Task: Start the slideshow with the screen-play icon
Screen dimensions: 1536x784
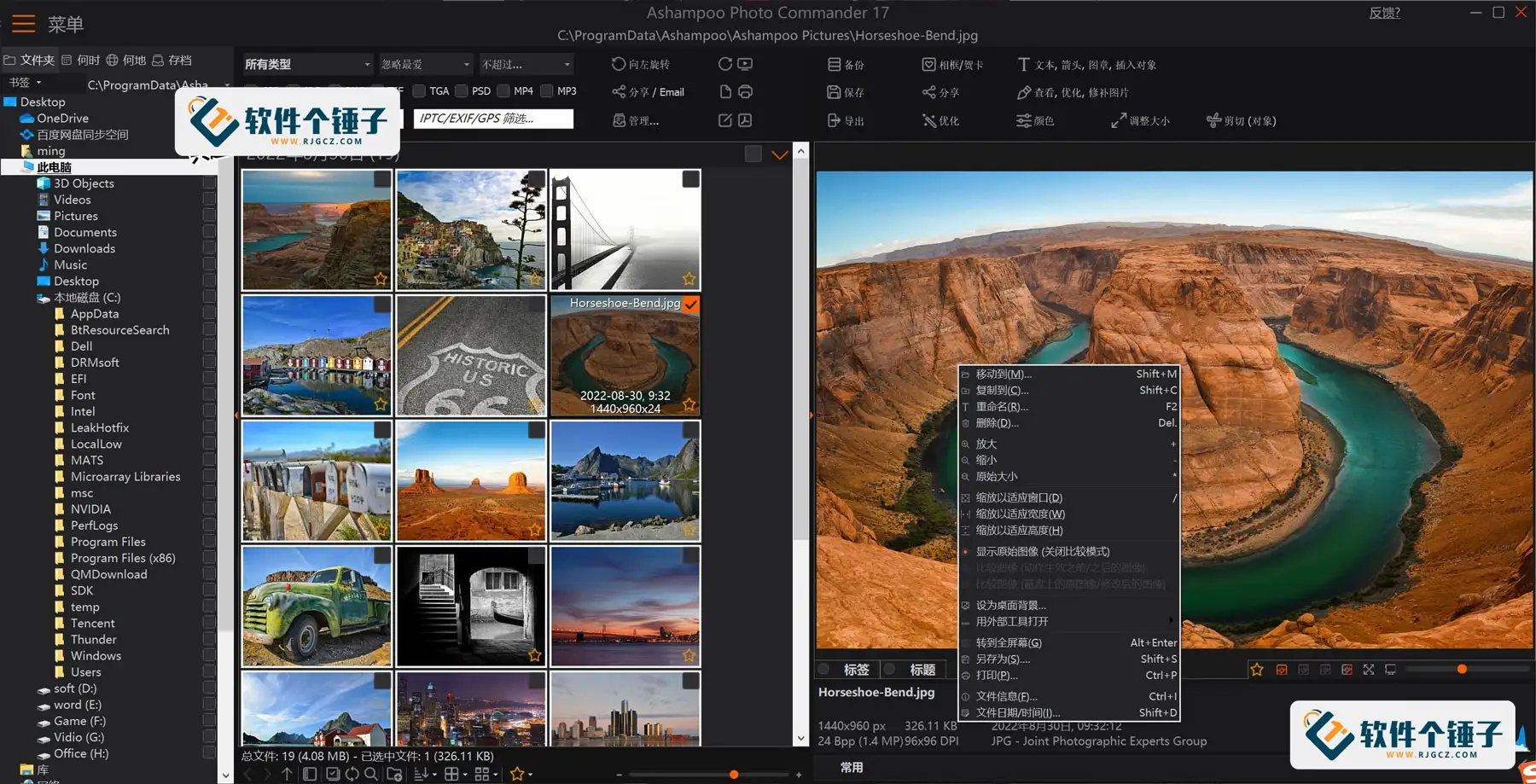Action: [x=745, y=64]
